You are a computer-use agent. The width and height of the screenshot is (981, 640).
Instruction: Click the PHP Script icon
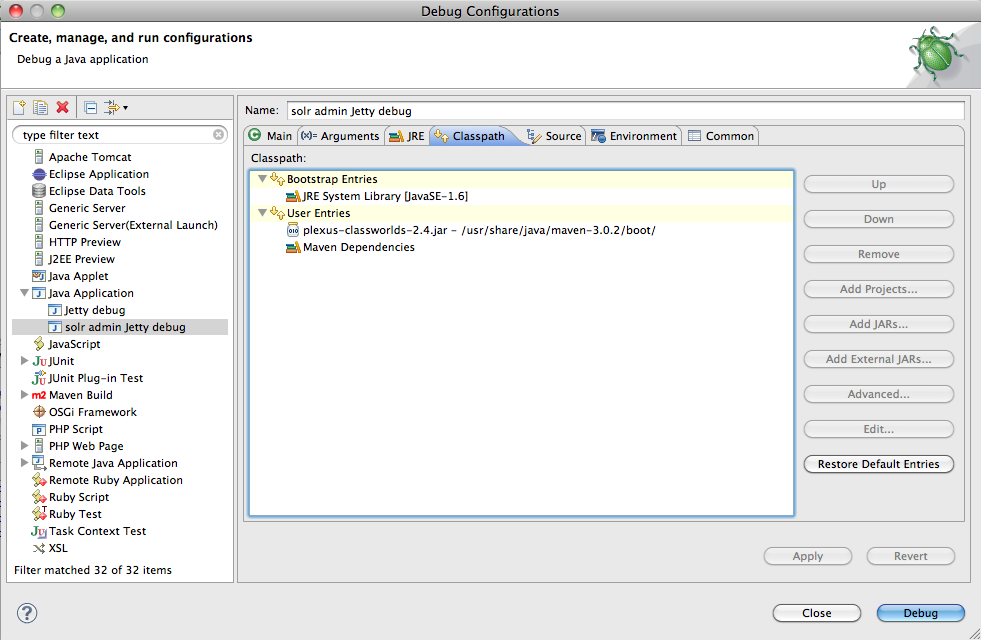pos(39,429)
